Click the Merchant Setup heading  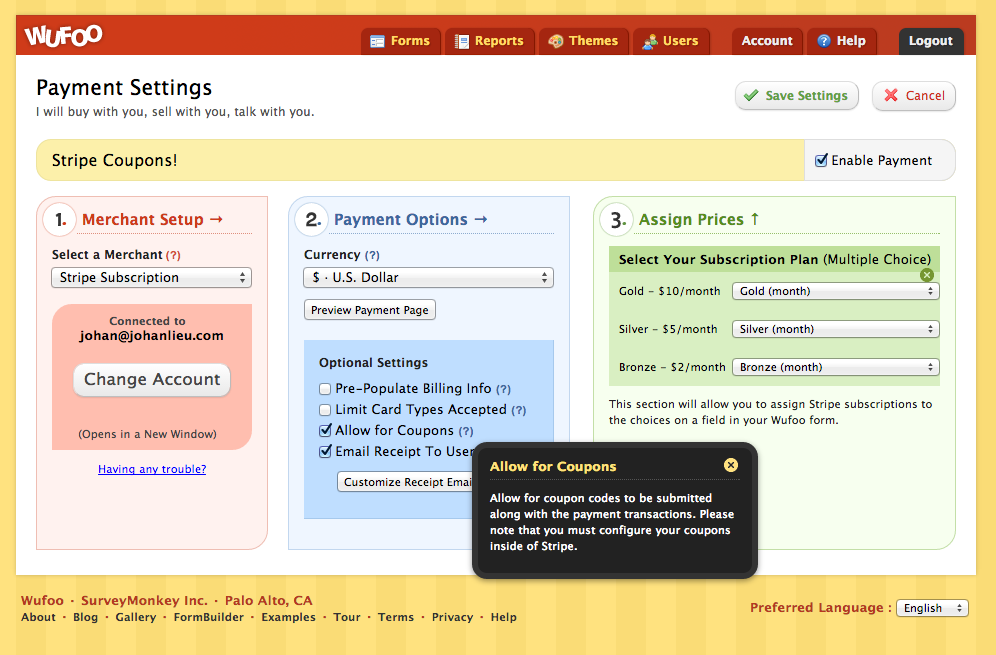[x=152, y=220]
